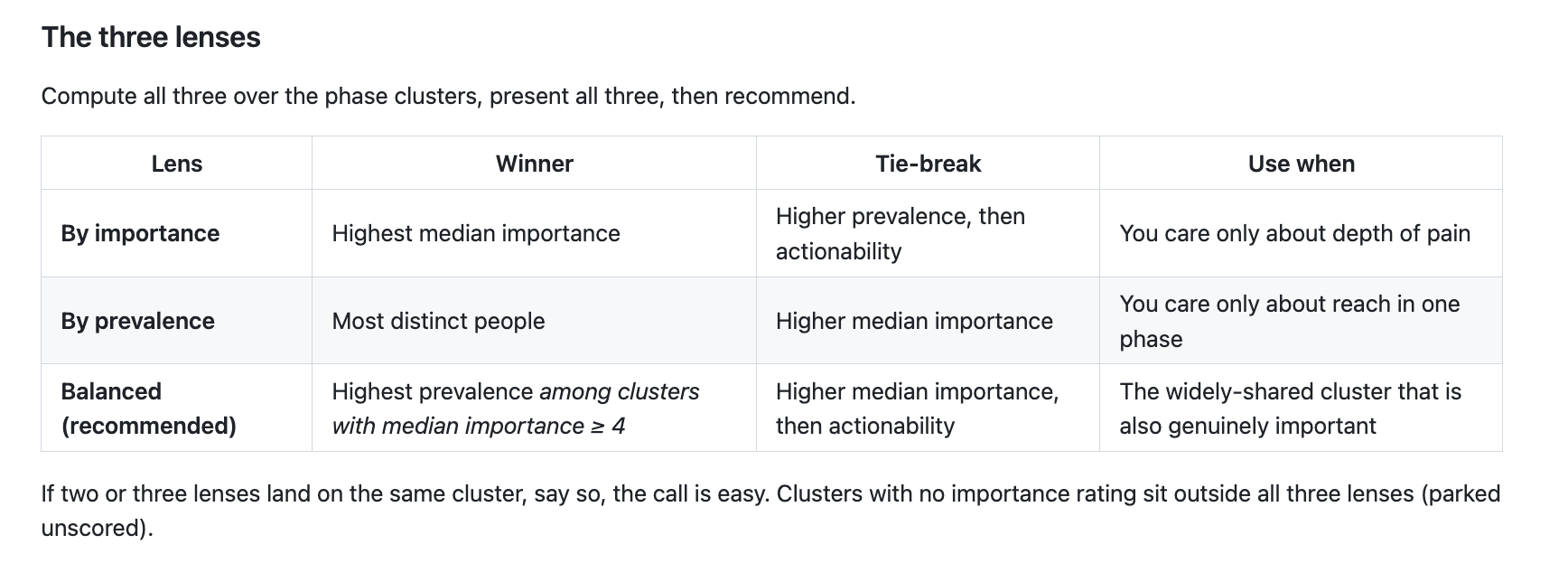Click 'The widely-shared cluster' description cell
The height and width of the screenshot is (582, 1568).
point(1290,408)
